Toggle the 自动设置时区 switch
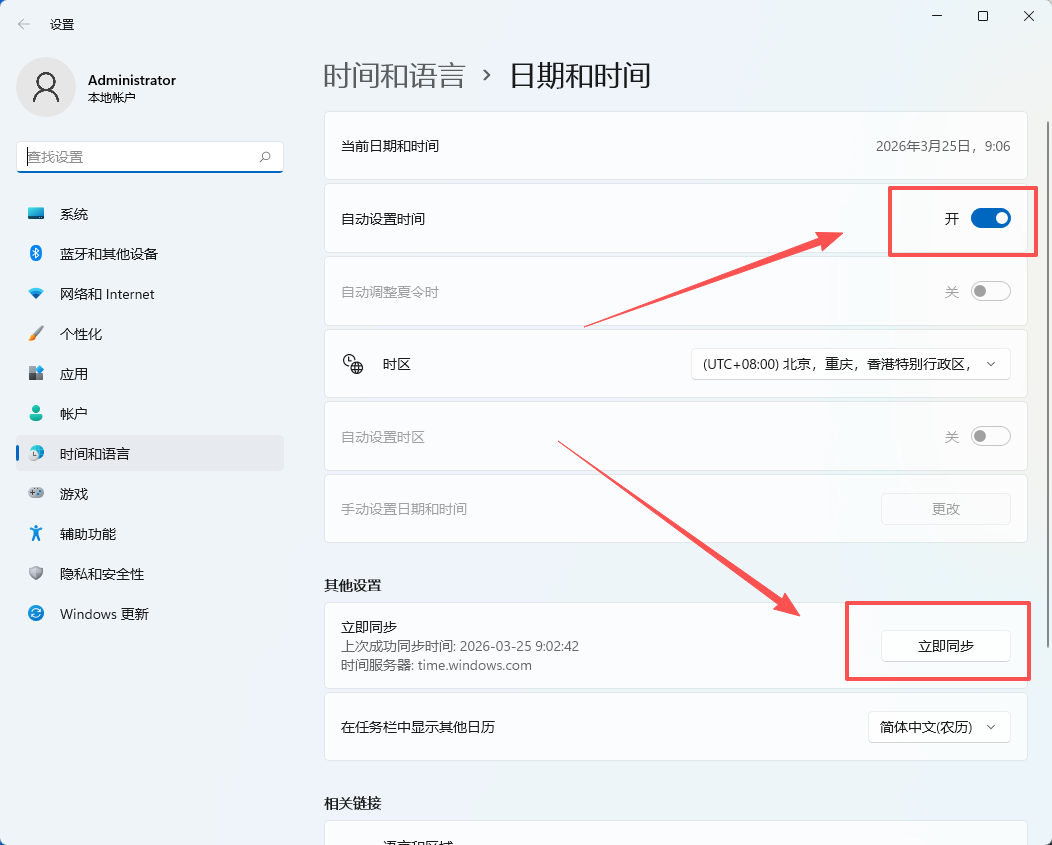This screenshot has height=845, width=1052. [x=990, y=437]
